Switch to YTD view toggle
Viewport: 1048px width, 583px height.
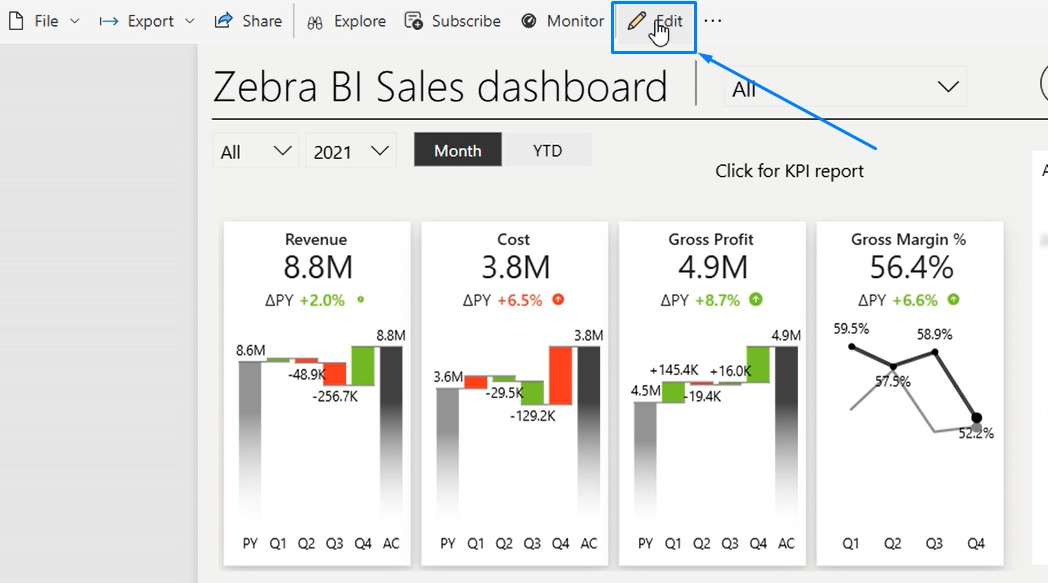pyautogui.click(x=547, y=151)
